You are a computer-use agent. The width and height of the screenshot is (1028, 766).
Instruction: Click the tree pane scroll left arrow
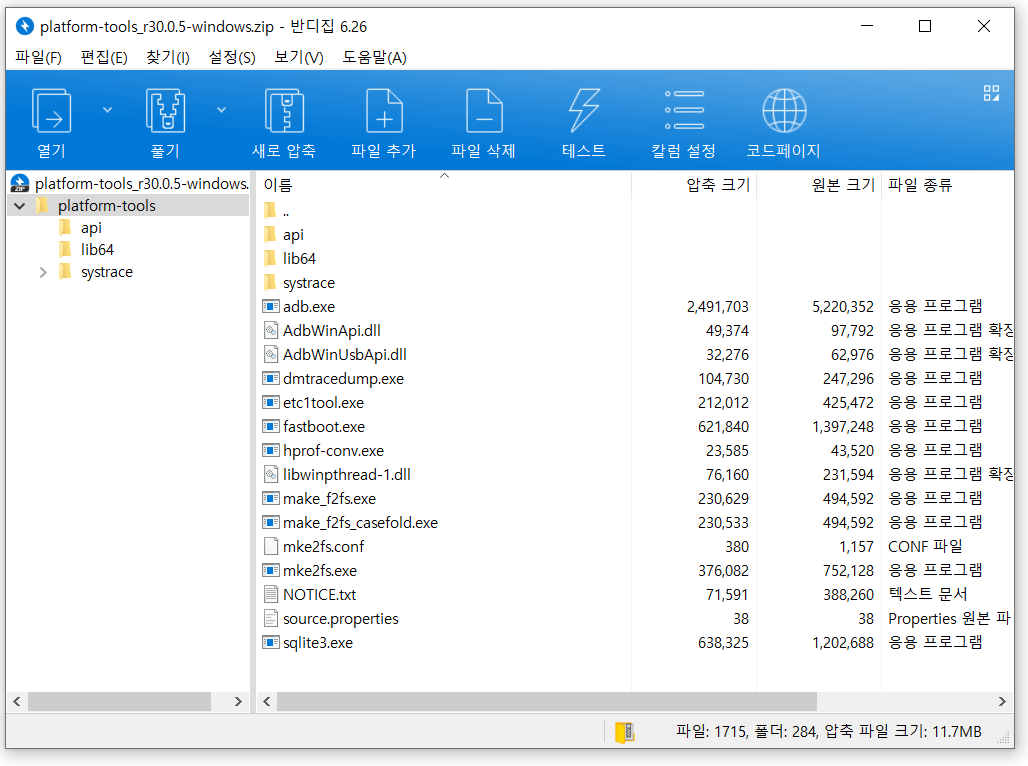click(x=17, y=702)
